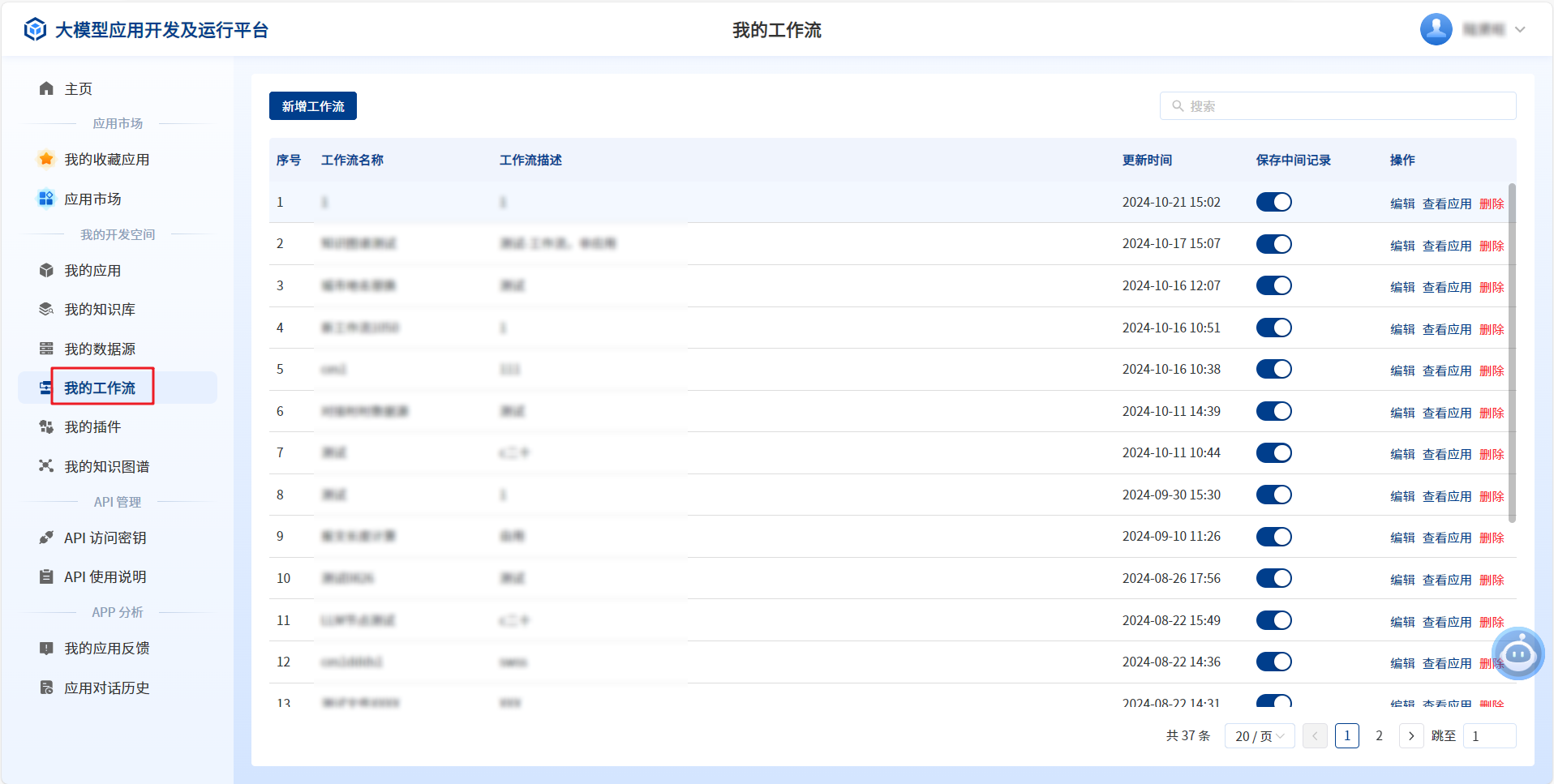Click the home icon beside 主页
Image resolution: width=1554 pixels, height=784 pixels.
[46, 88]
